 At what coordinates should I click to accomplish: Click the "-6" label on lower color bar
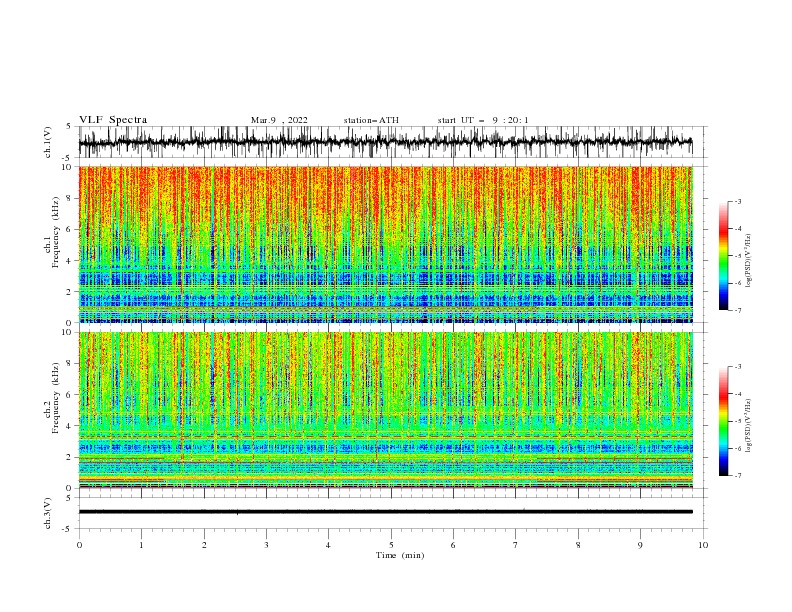pos(738,448)
